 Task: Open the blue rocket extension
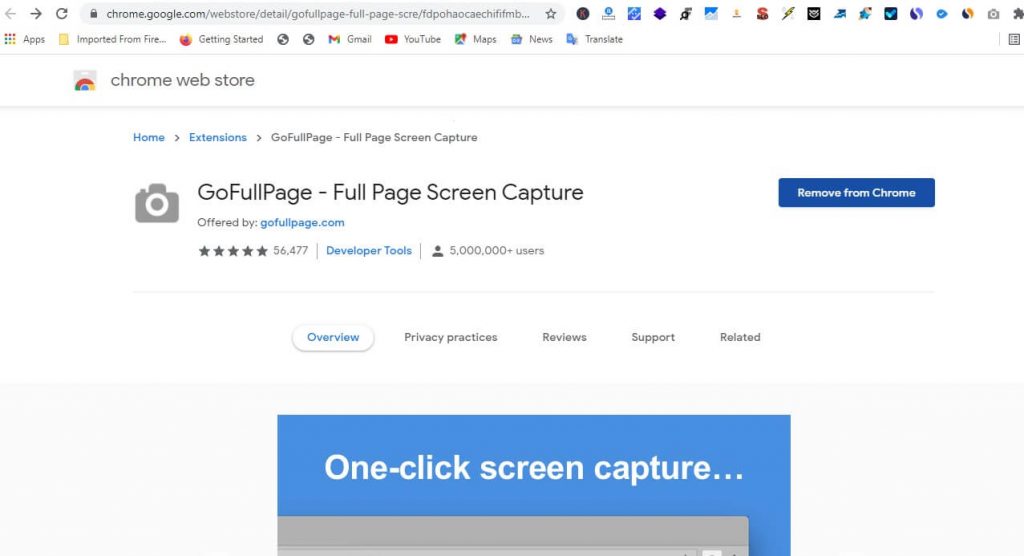(x=865, y=14)
